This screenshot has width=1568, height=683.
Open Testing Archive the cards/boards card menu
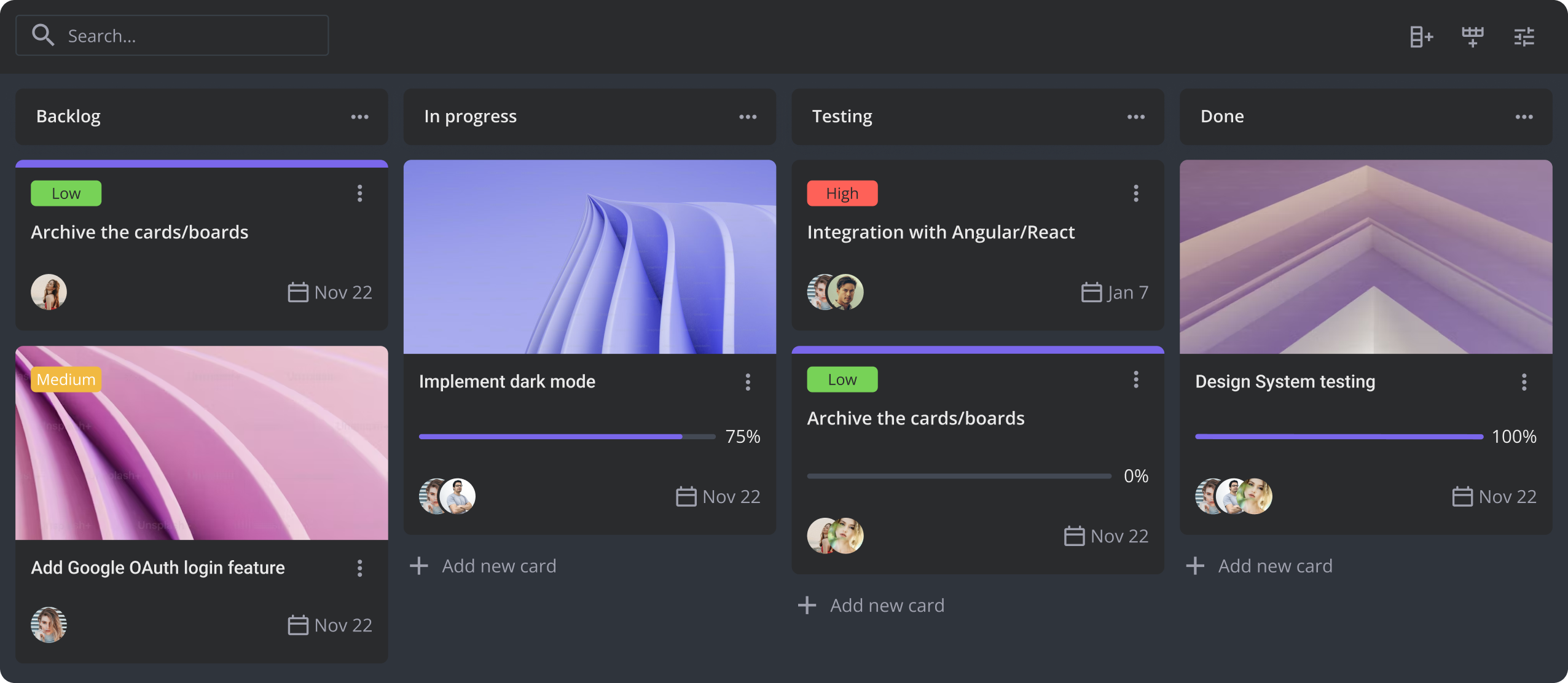1136,380
